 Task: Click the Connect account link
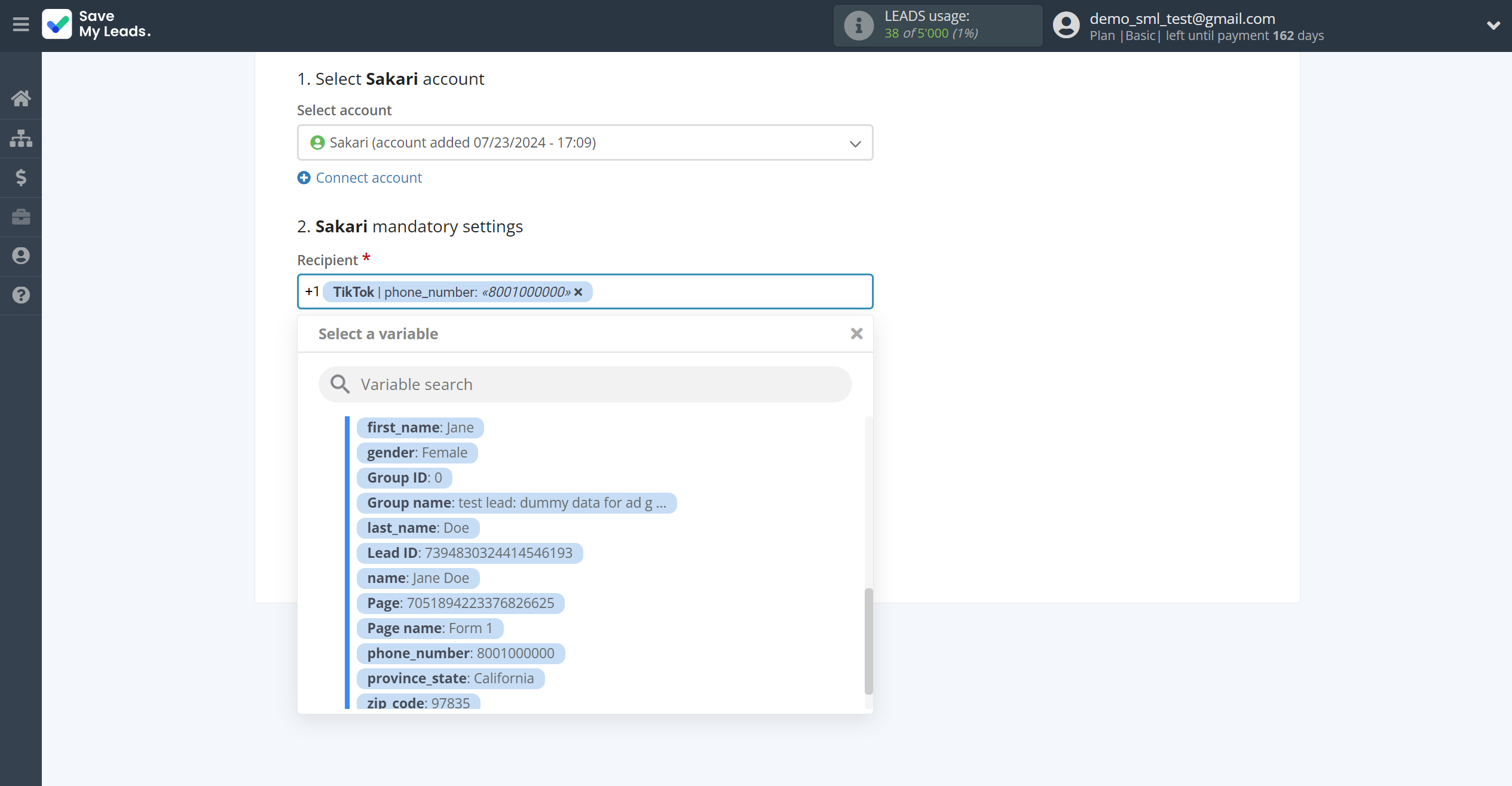tap(369, 178)
